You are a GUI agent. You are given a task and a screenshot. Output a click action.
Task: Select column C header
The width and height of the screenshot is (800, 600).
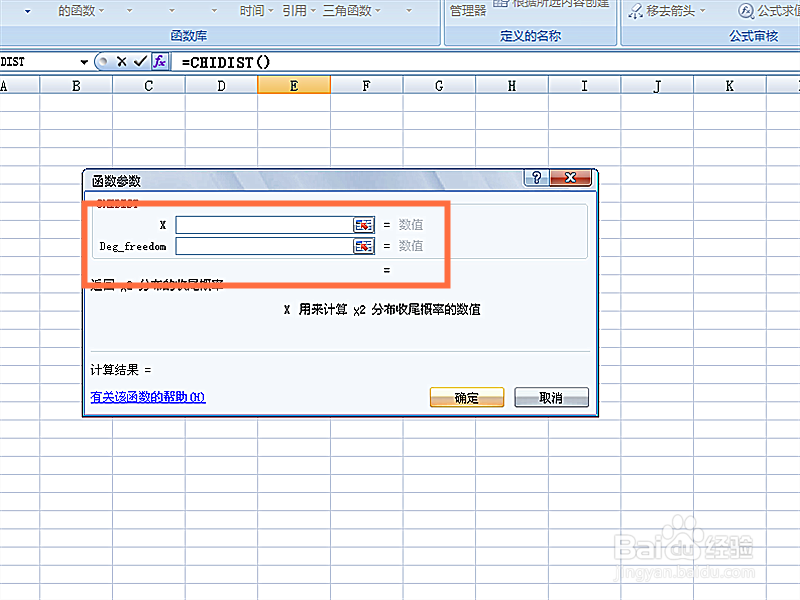point(148,86)
